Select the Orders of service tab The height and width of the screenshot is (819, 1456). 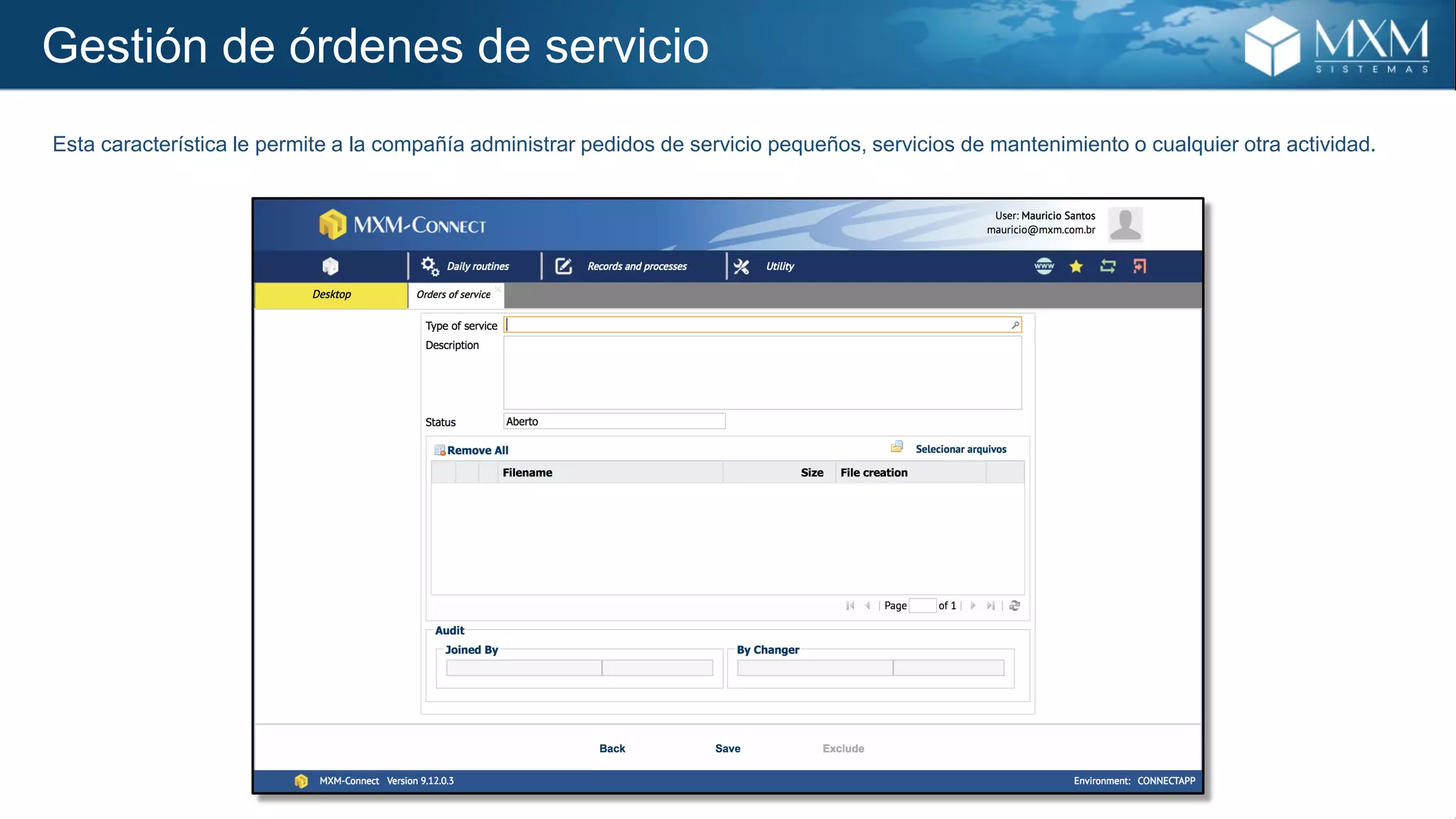pos(454,294)
